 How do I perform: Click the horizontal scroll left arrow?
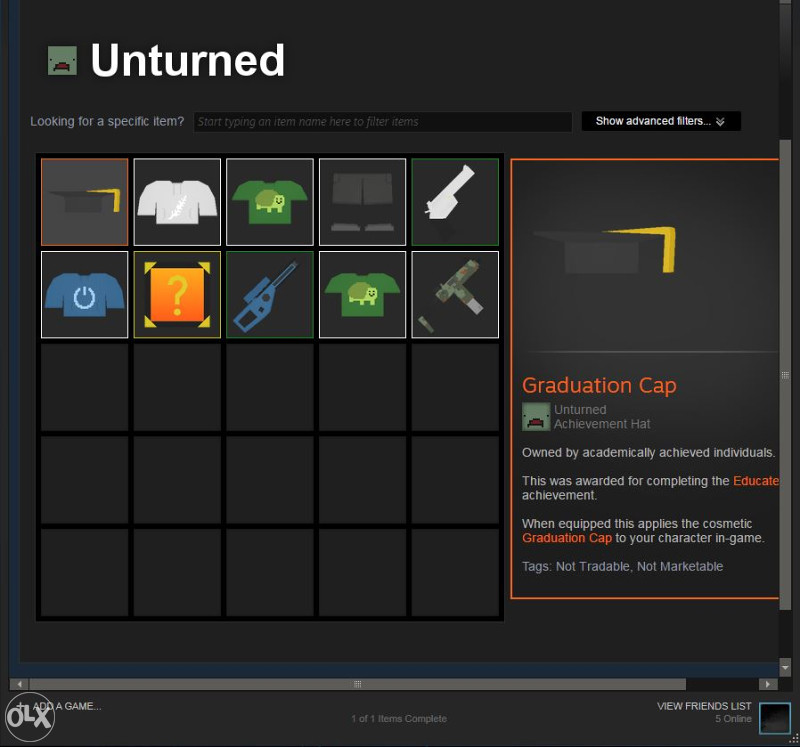coord(19,684)
